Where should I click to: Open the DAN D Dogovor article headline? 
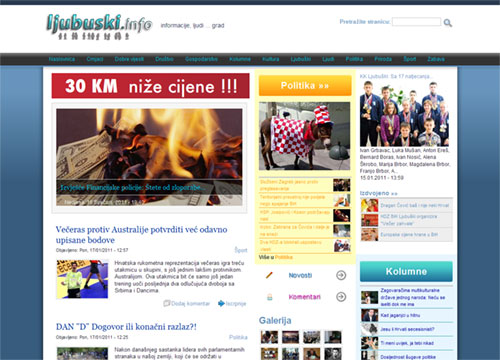(x=126, y=327)
